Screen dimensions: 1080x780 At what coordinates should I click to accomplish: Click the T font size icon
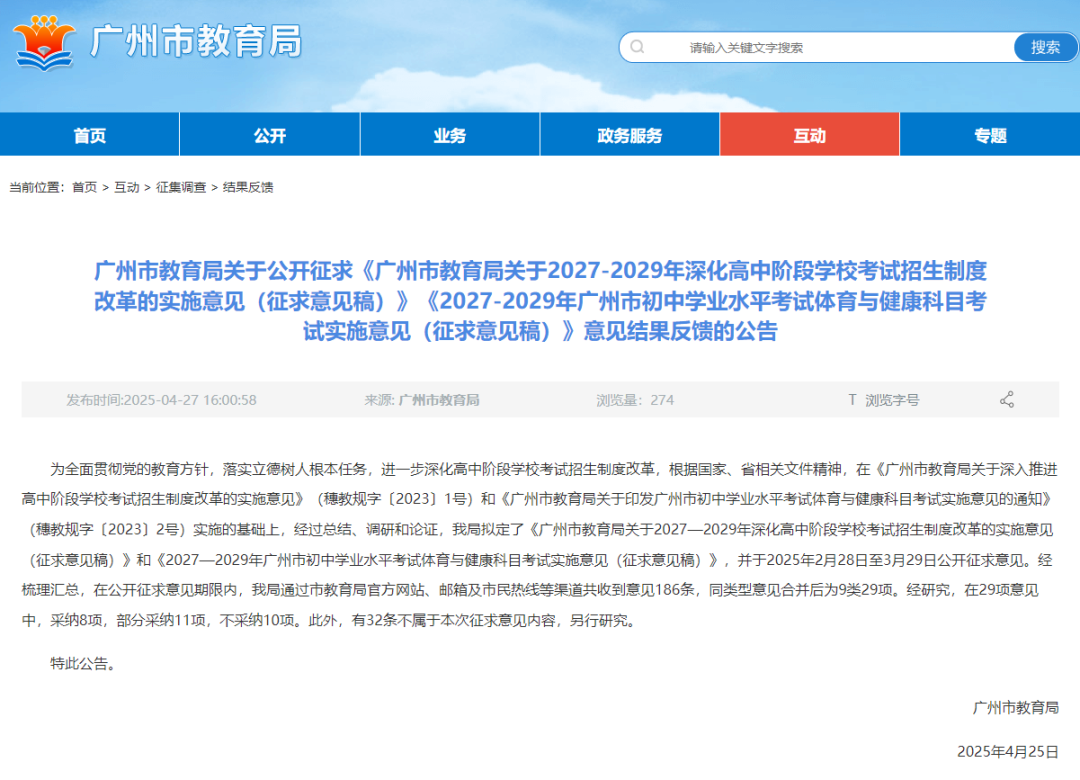(x=852, y=400)
